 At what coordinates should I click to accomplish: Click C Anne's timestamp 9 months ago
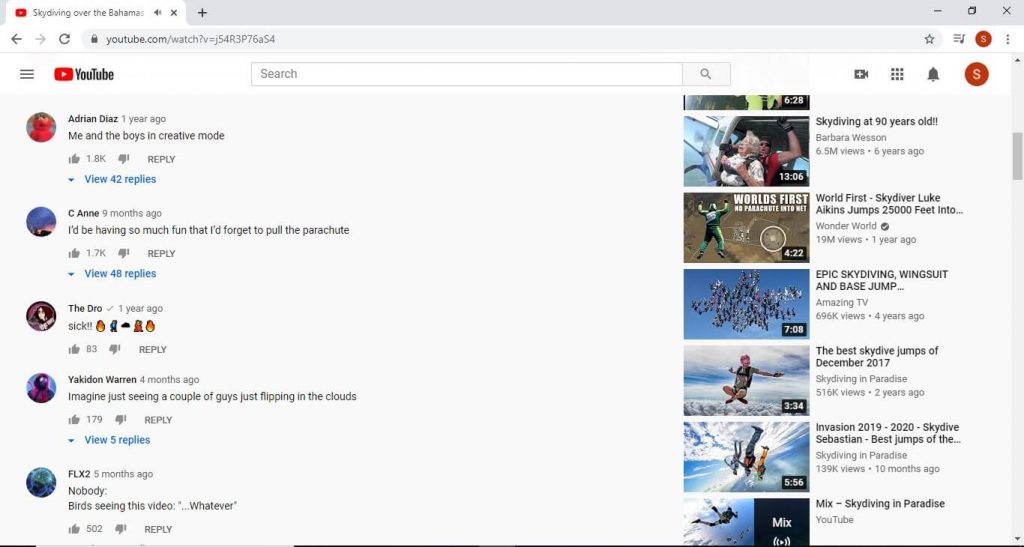pyautogui.click(x=132, y=213)
